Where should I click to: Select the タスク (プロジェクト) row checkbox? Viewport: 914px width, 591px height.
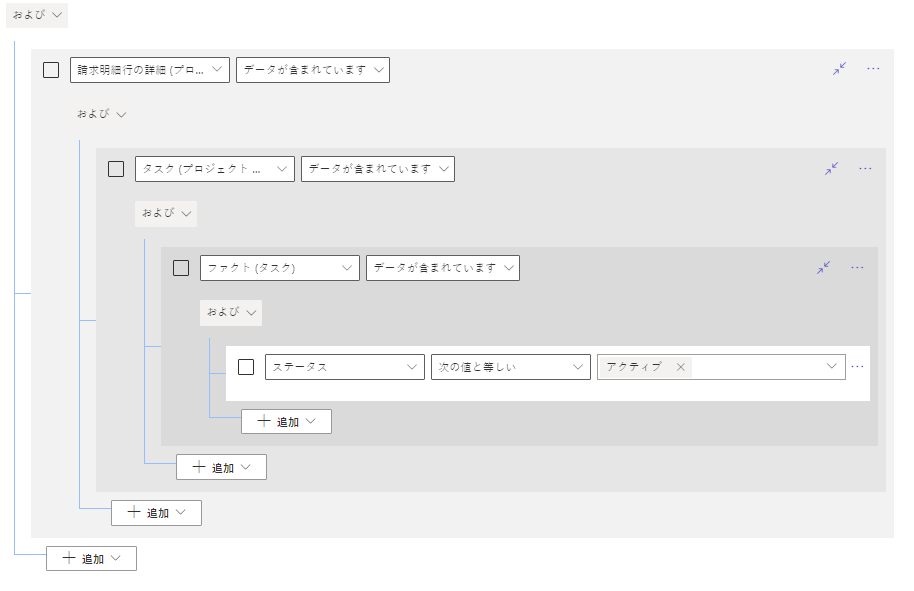pyautogui.click(x=116, y=169)
